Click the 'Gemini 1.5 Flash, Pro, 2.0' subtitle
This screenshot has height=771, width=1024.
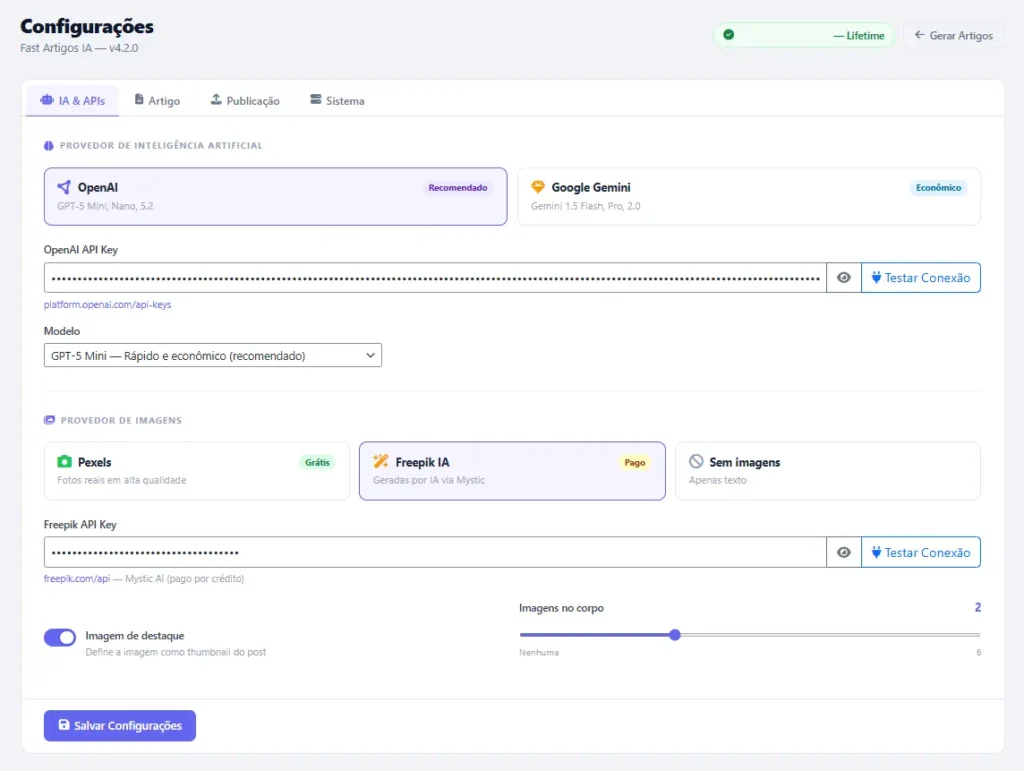[x=586, y=206]
